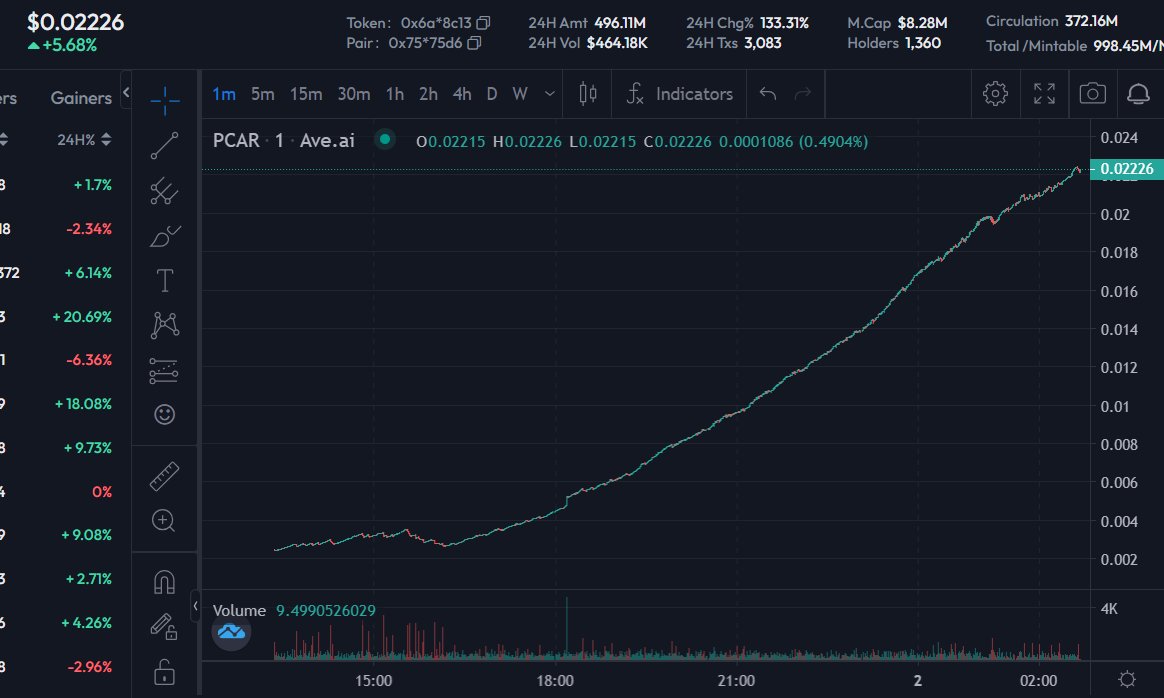
Task: Switch to 30m timeframe
Action: [x=354, y=94]
